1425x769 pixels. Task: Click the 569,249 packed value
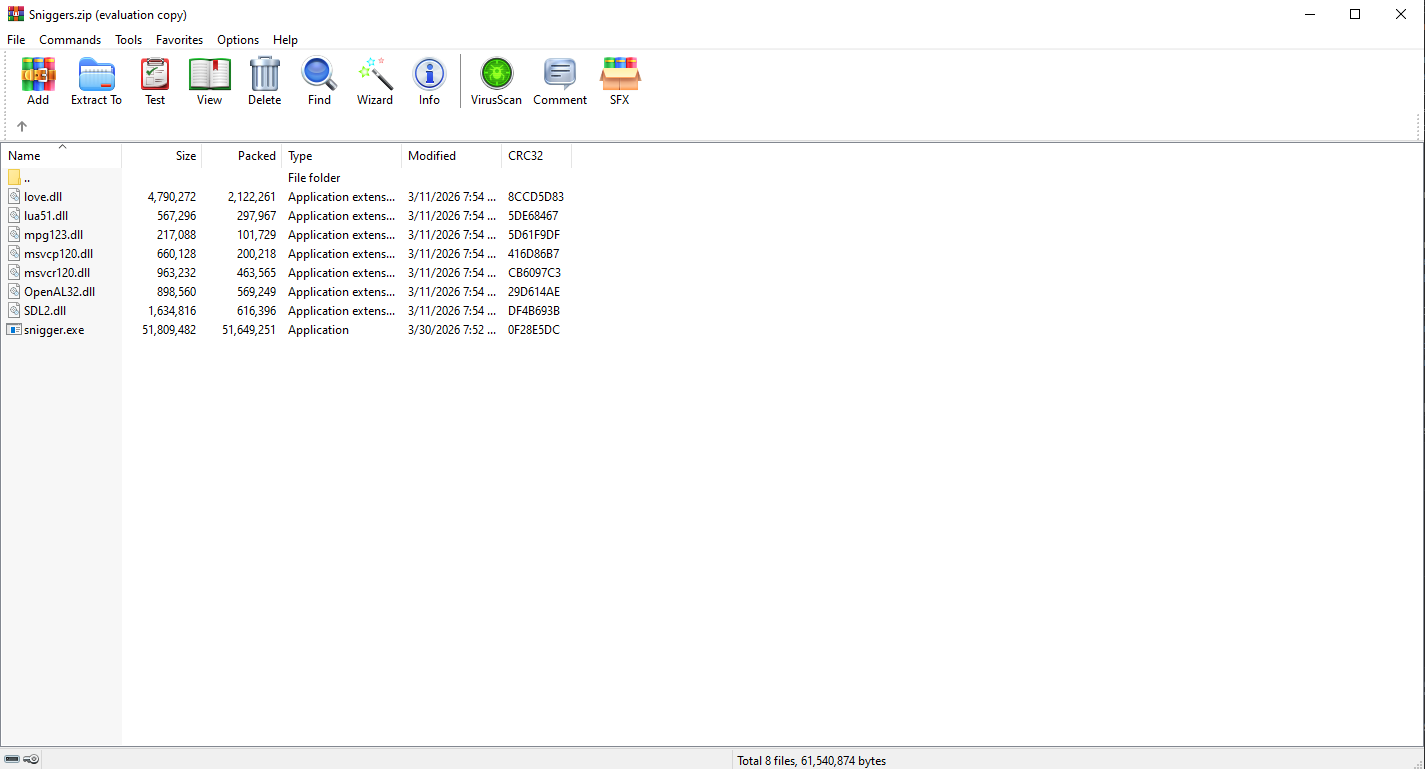pyautogui.click(x=257, y=292)
